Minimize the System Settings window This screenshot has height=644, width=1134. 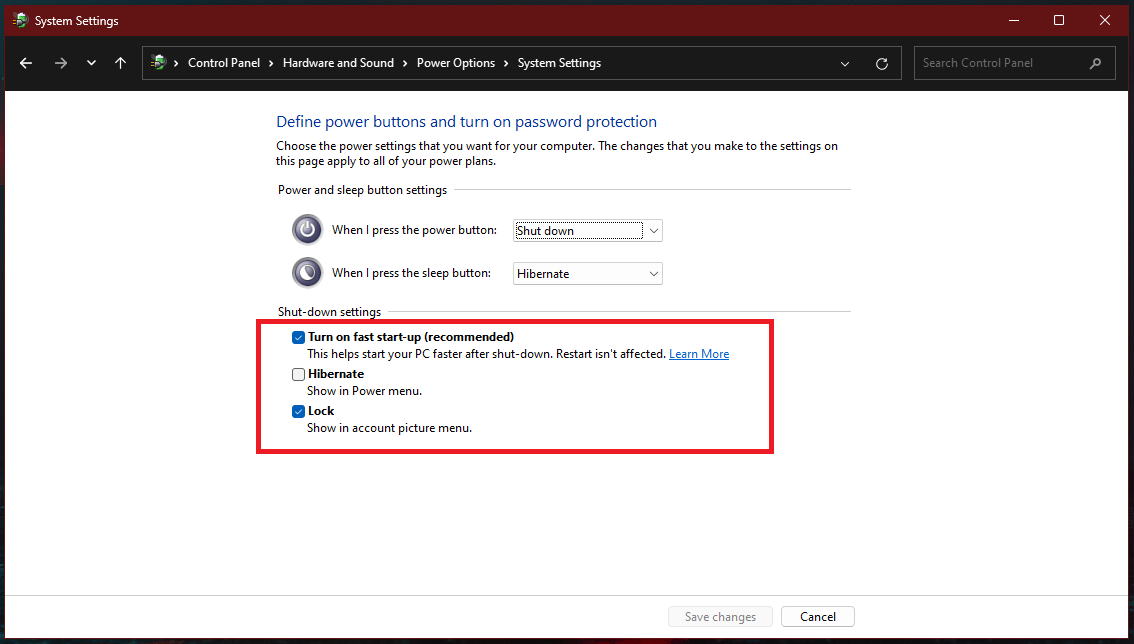click(1014, 20)
